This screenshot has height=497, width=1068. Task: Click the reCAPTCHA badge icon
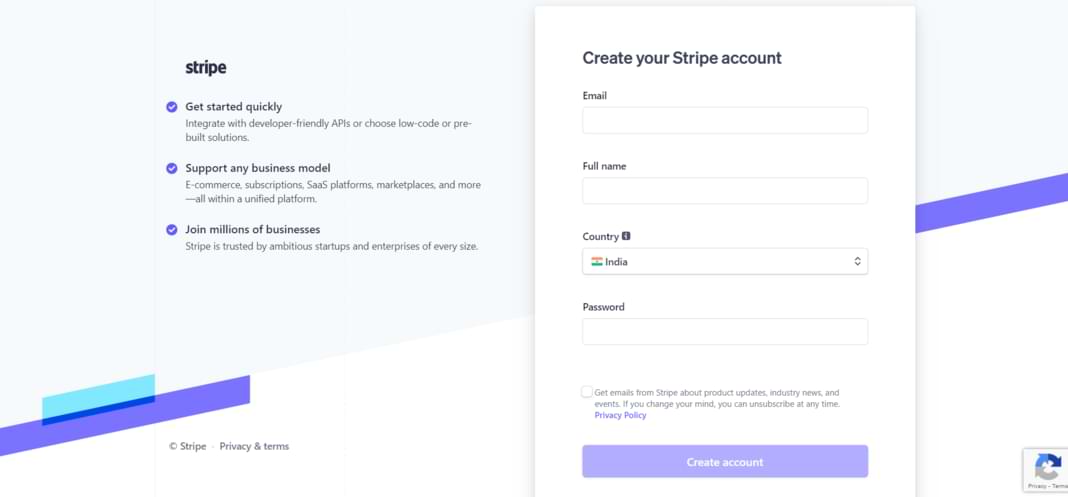pyautogui.click(x=1048, y=467)
